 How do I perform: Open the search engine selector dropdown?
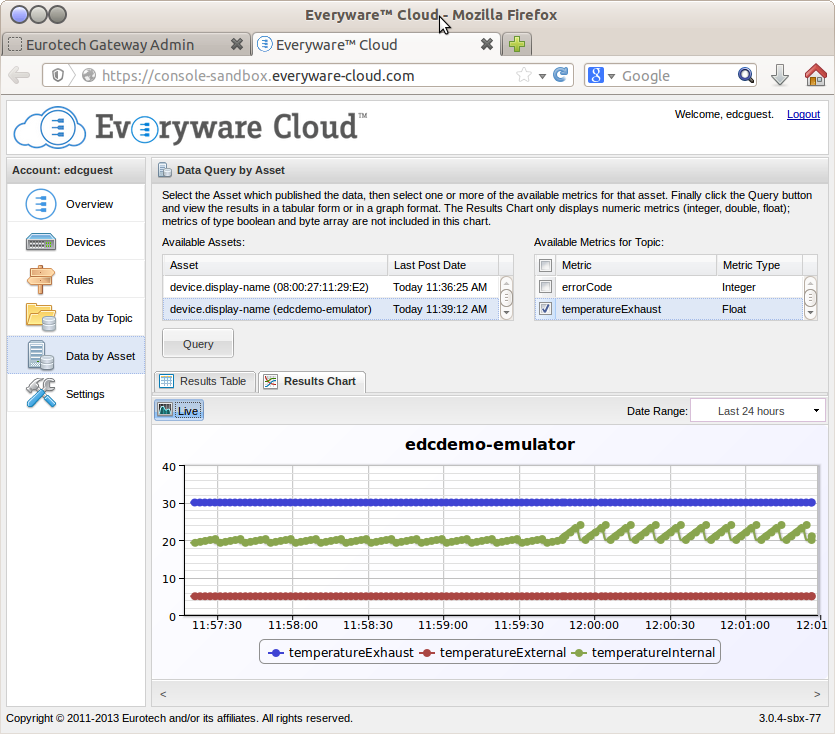click(x=611, y=76)
